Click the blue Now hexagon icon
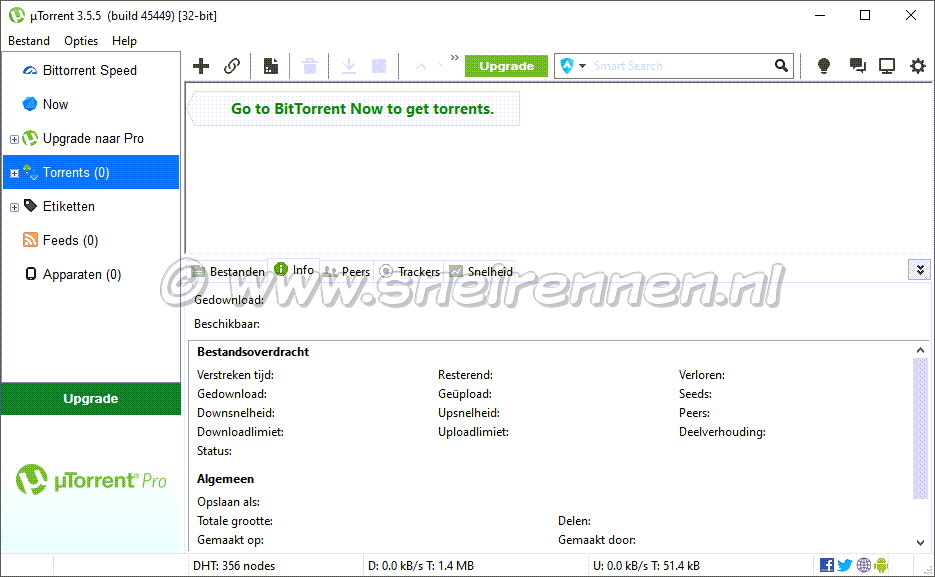 30,104
